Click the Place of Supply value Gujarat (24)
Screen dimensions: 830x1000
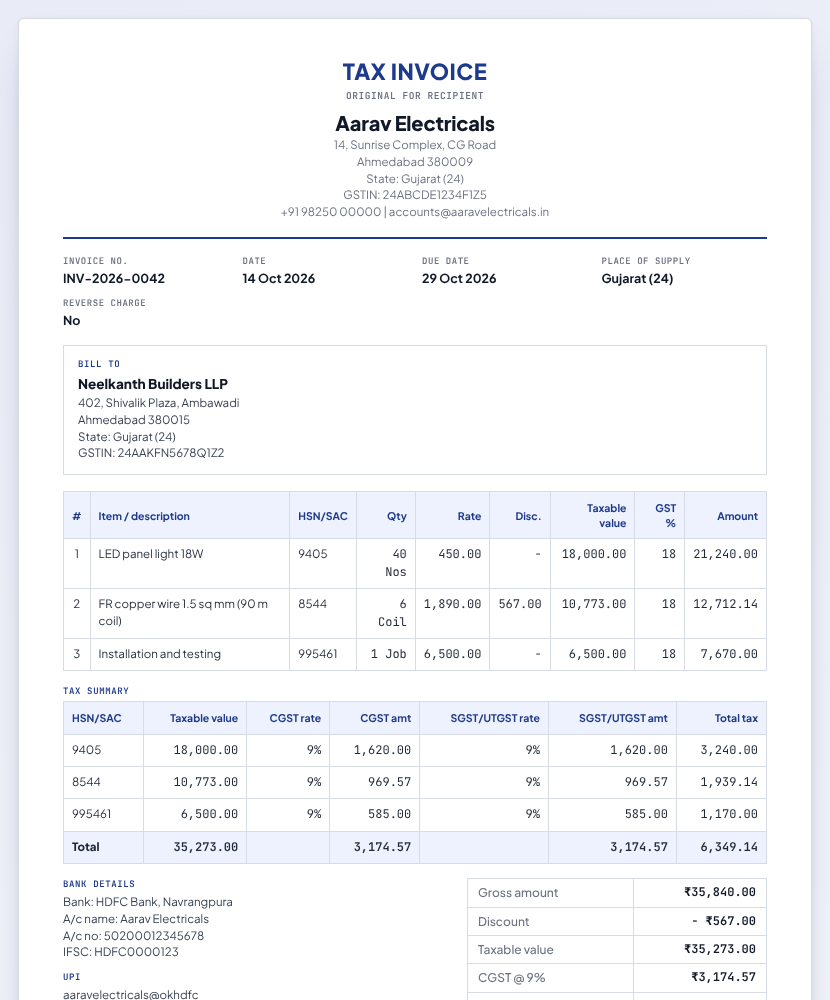pyautogui.click(x=637, y=279)
